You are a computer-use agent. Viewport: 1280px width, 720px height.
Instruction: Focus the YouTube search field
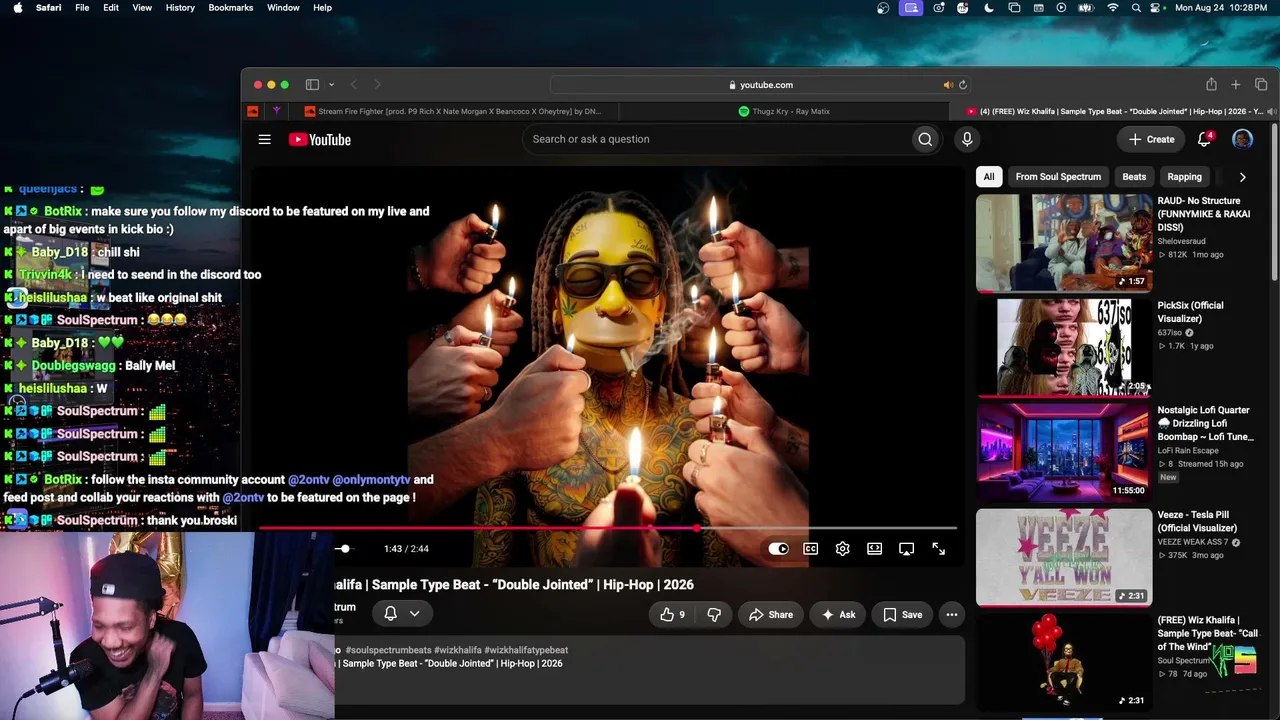click(715, 139)
